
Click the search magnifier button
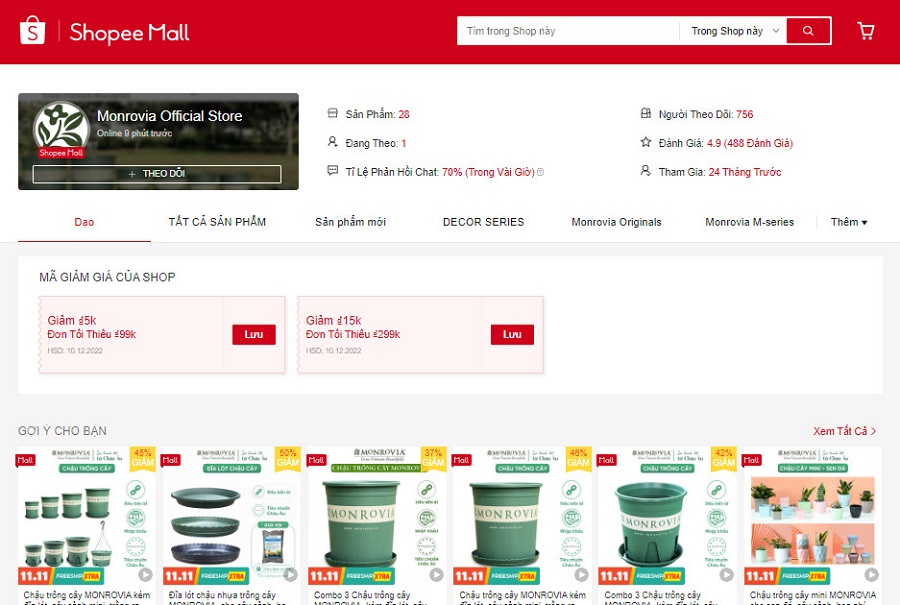coord(808,31)
